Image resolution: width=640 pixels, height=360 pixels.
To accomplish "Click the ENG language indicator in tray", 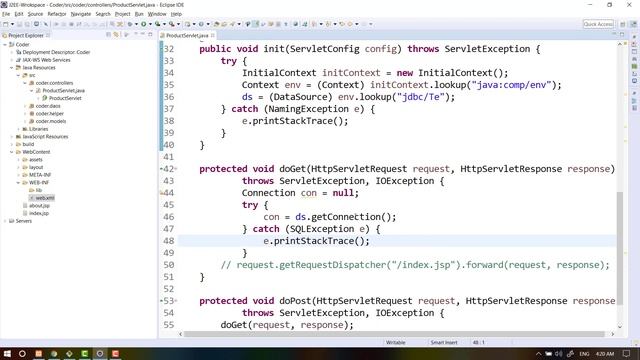I will pyautogui.click(x=584, y=353).
